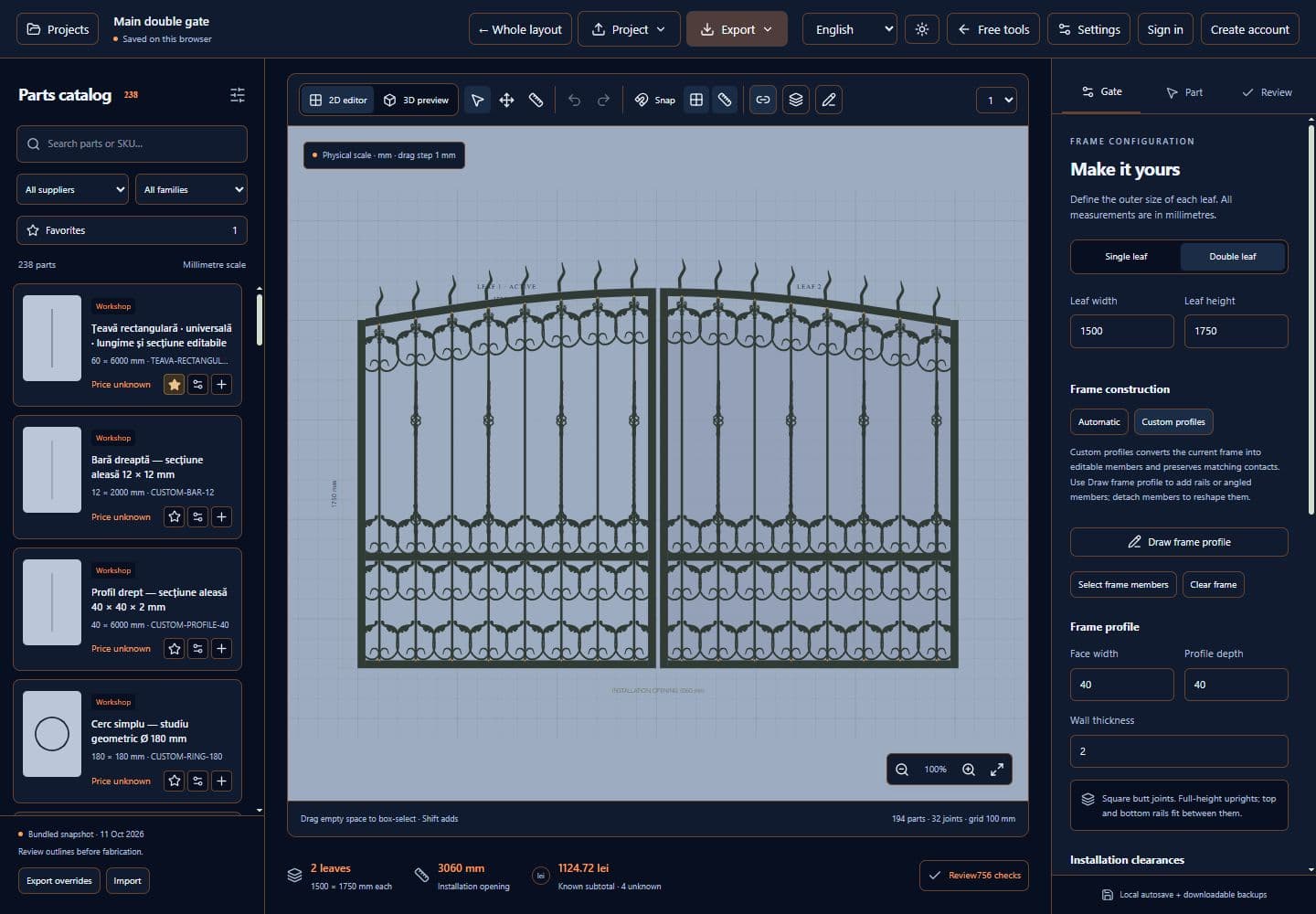Expand the Project menu
The width and height of the screenshot is (1316, 914).
(x=629, y=29)
